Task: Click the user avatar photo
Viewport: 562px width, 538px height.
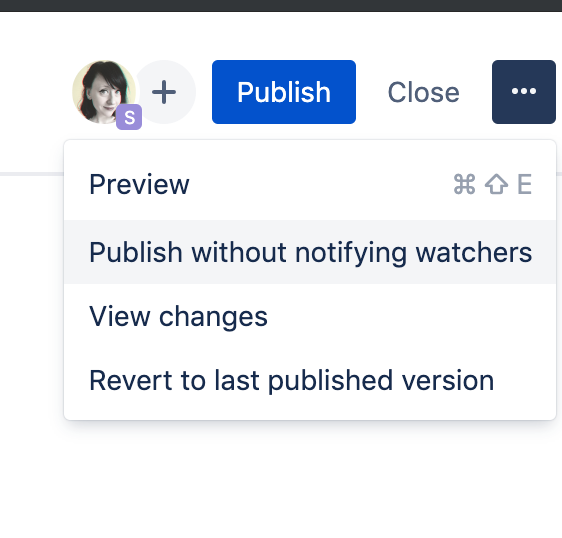Action: 104,92
